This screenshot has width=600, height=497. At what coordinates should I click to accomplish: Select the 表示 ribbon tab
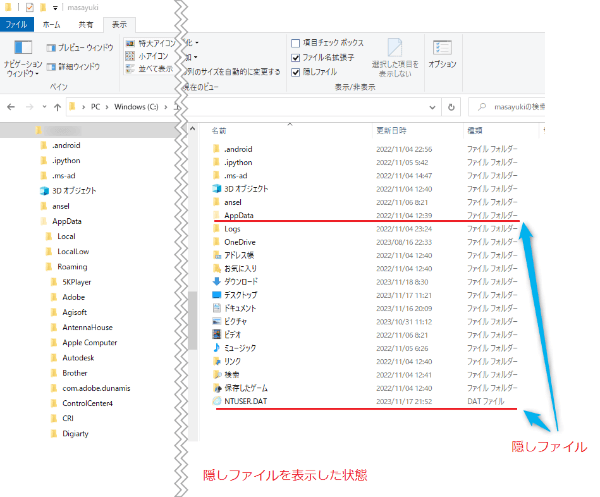coord(119,24)
